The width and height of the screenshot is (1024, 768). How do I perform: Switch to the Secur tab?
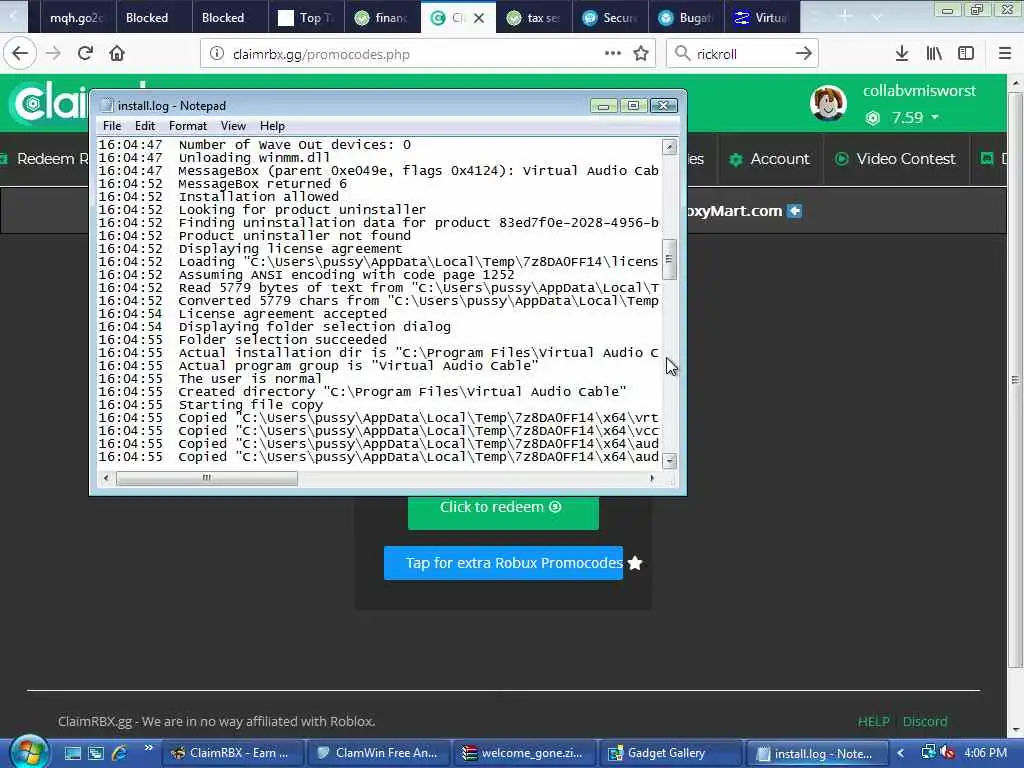[x=610, y=18]
